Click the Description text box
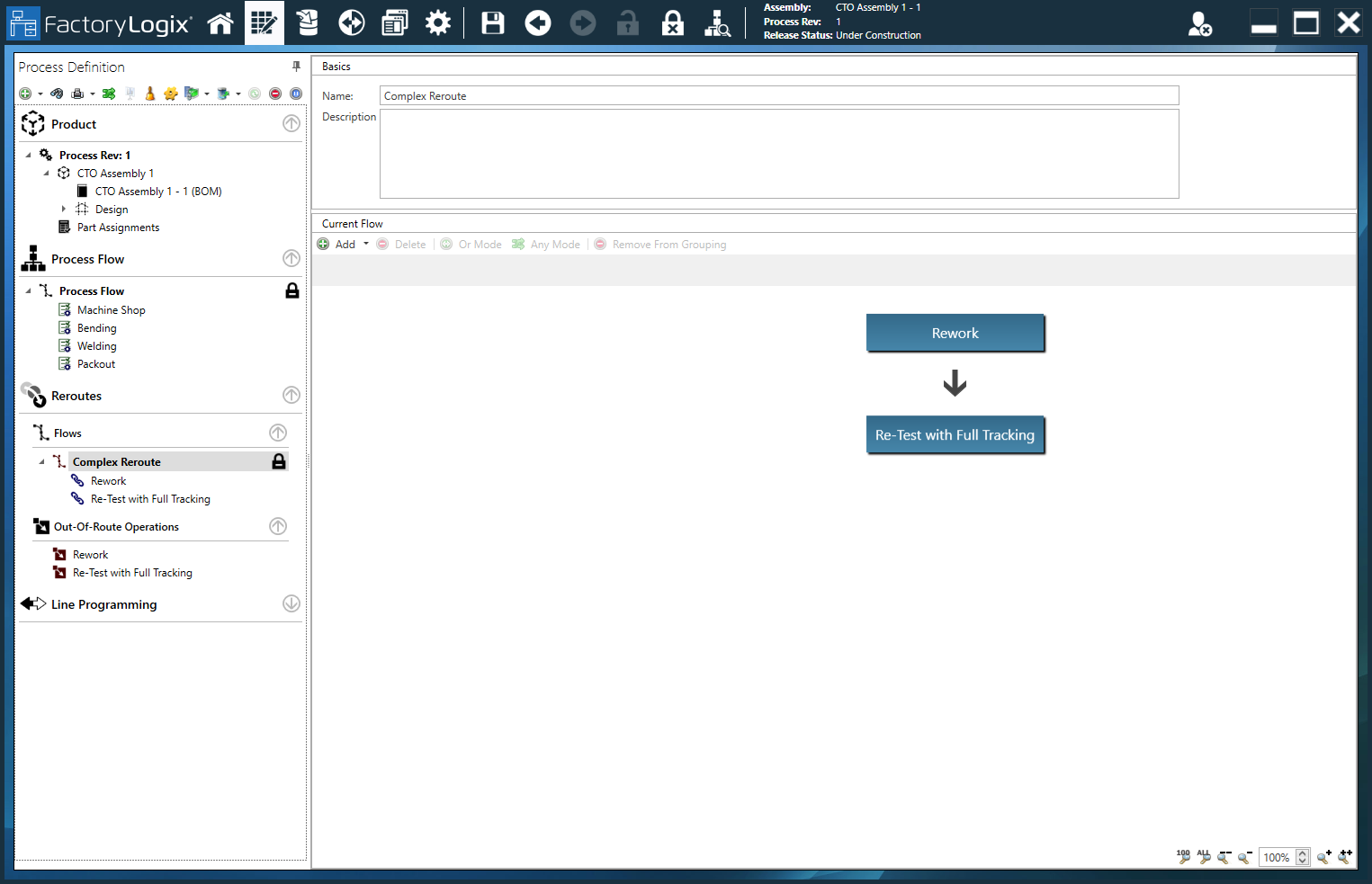The height and width of the screenshot is (884, 1372). pos(778,154)
